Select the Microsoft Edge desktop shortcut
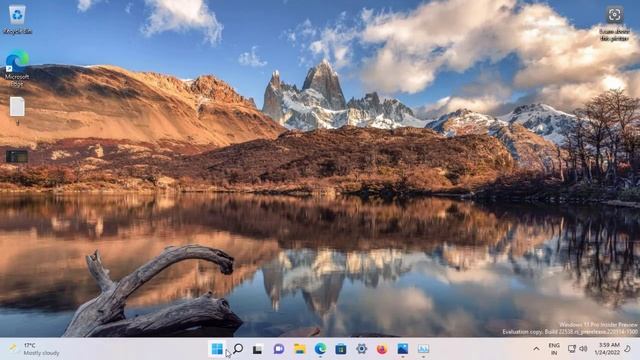The height and width of the screenshot is (360, 640). [17, 69]
